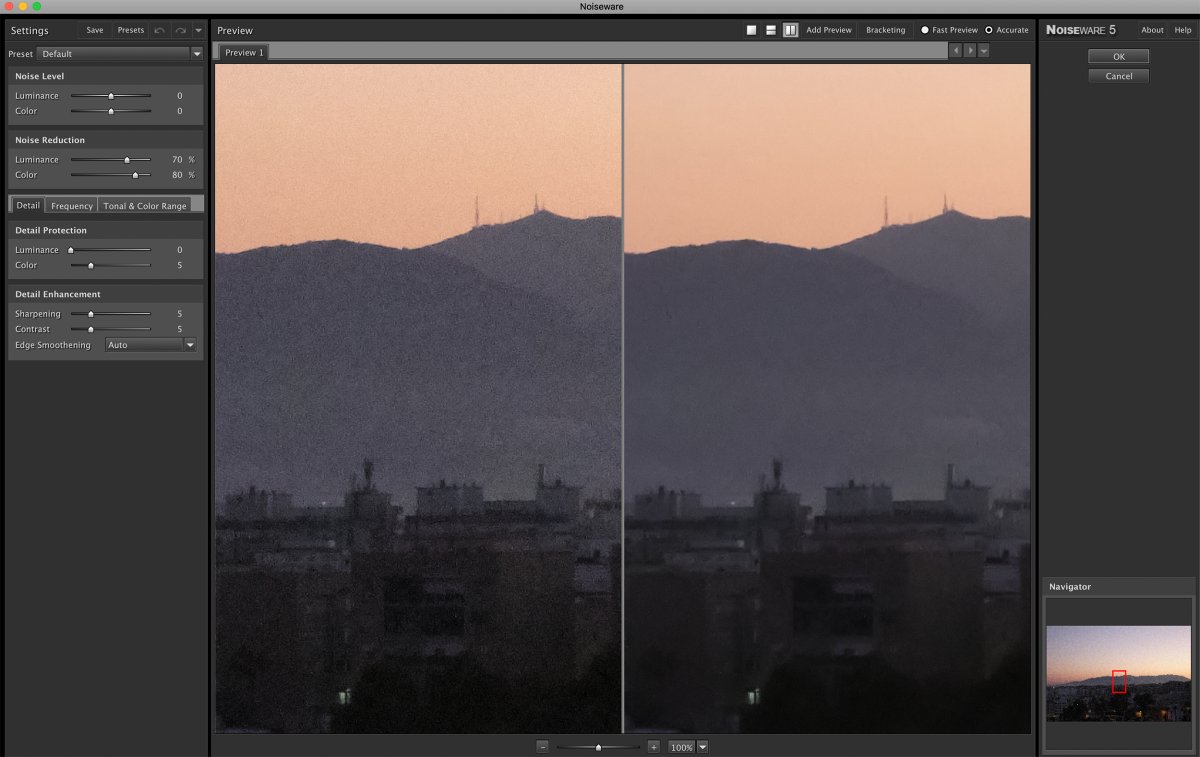Viewport: 1200px width, 757px height.
Task: Click the zoom slider below the preview
Action: pyautogui.click(x=598, y=747)
